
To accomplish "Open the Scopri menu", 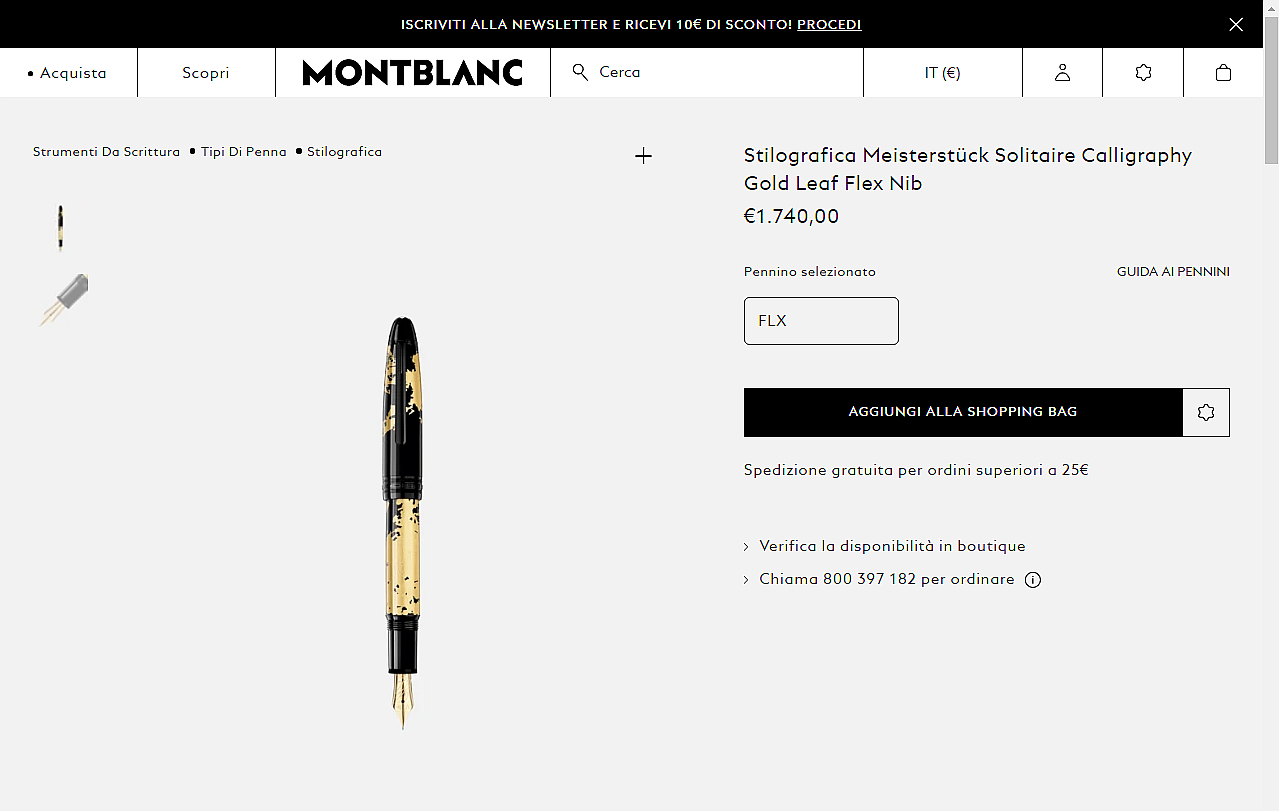I will coord(206,73).
